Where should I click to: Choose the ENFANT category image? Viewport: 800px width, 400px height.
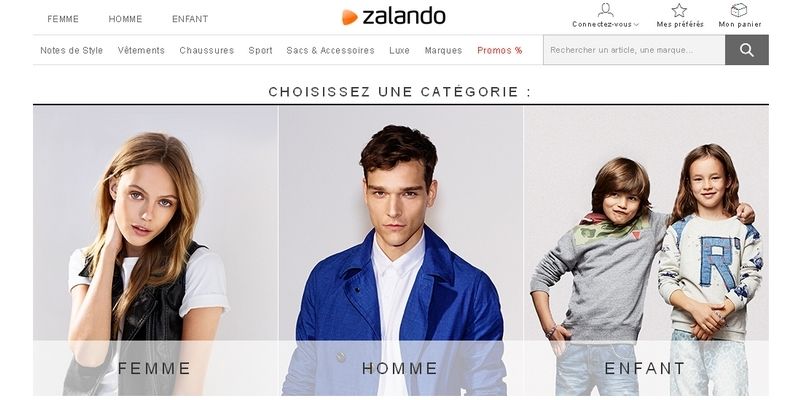point(646,251)
